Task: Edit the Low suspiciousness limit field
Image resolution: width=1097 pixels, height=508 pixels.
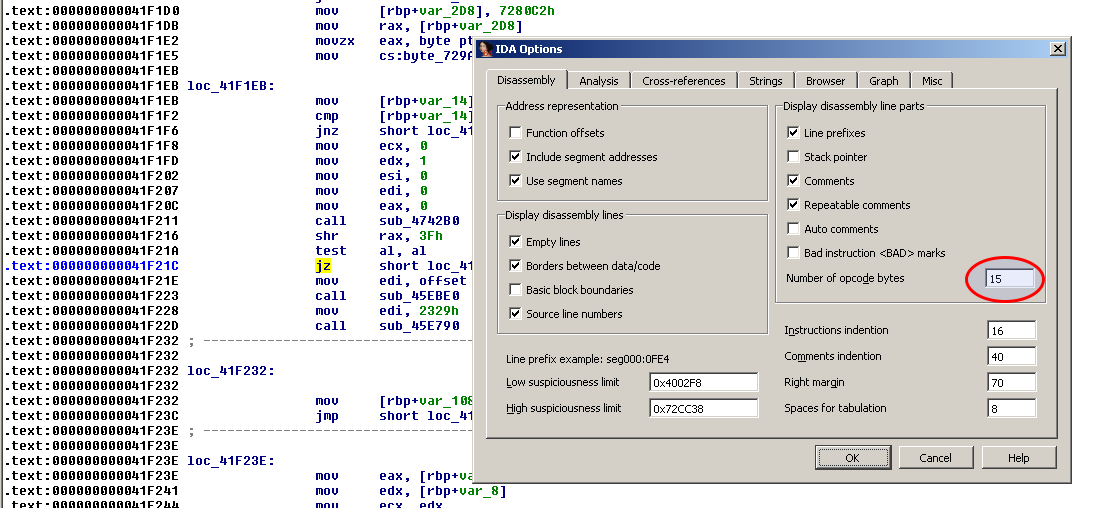Action: point(703,382)
